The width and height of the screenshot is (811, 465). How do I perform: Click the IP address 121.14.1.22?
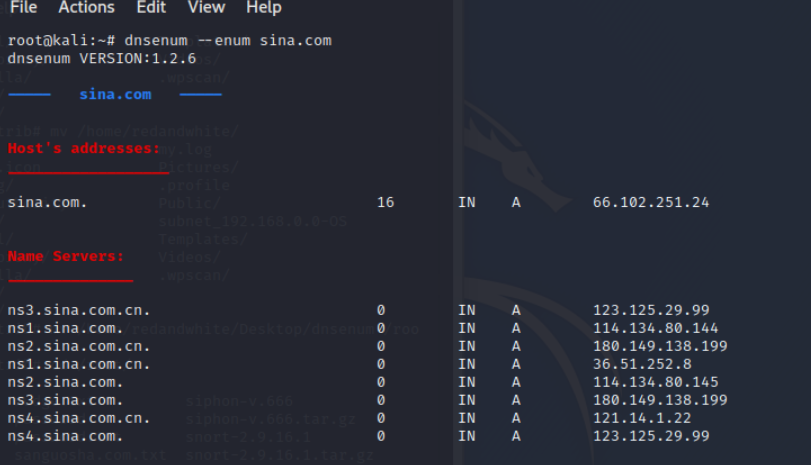coord(642,418)
